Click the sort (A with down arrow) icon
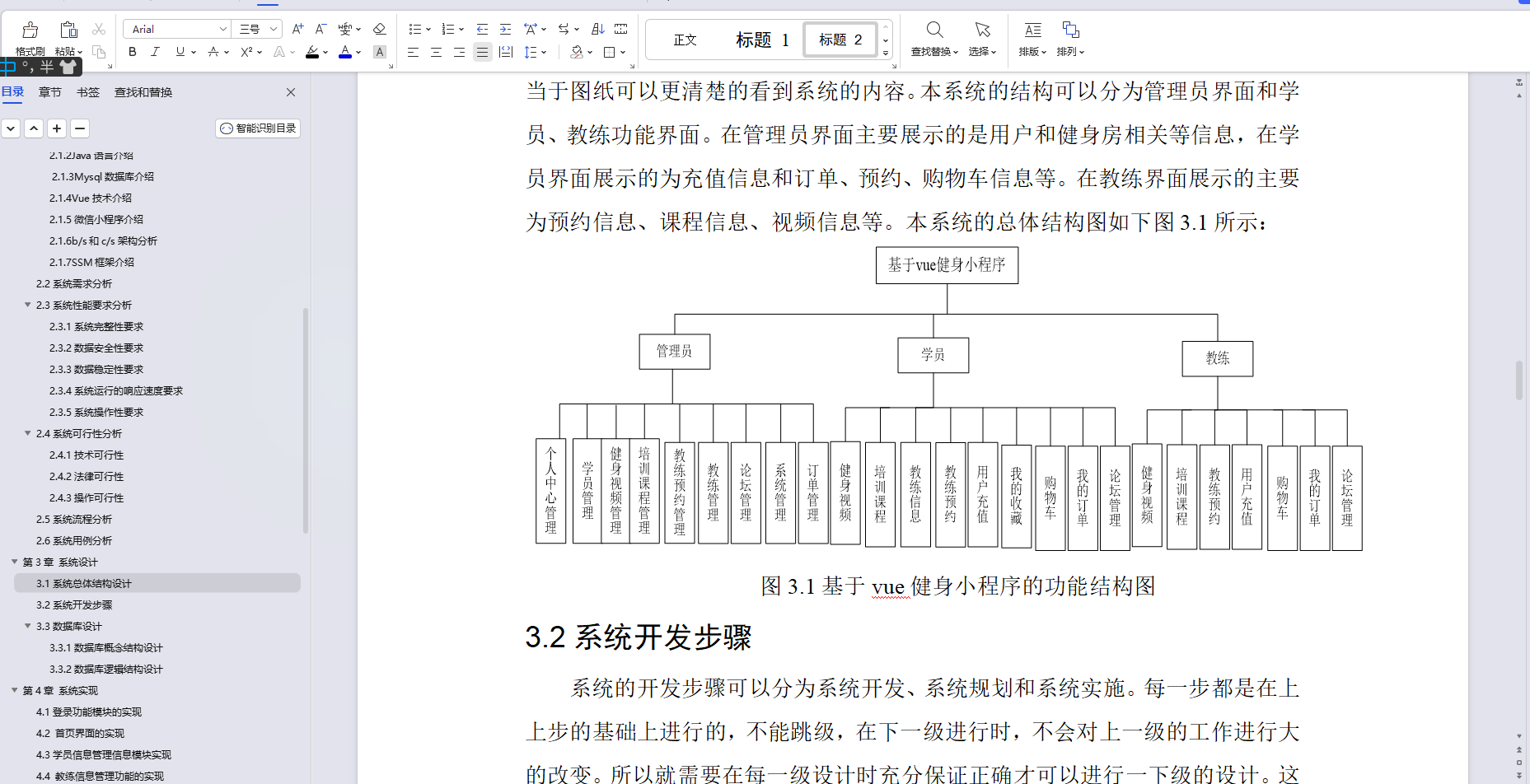The width and height of the screenshot is (1530, 784). [598, 29]
